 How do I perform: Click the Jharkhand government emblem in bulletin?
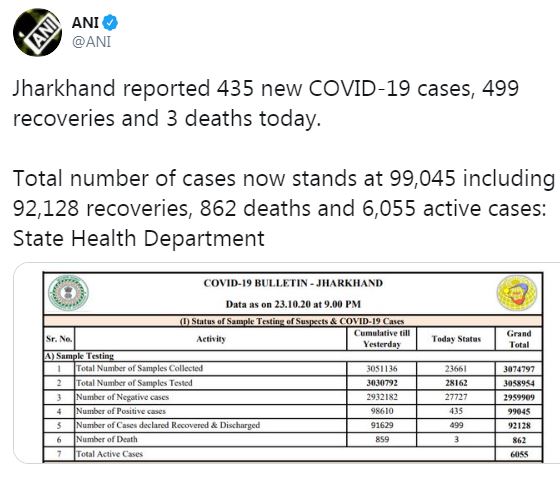coord(68,293)
